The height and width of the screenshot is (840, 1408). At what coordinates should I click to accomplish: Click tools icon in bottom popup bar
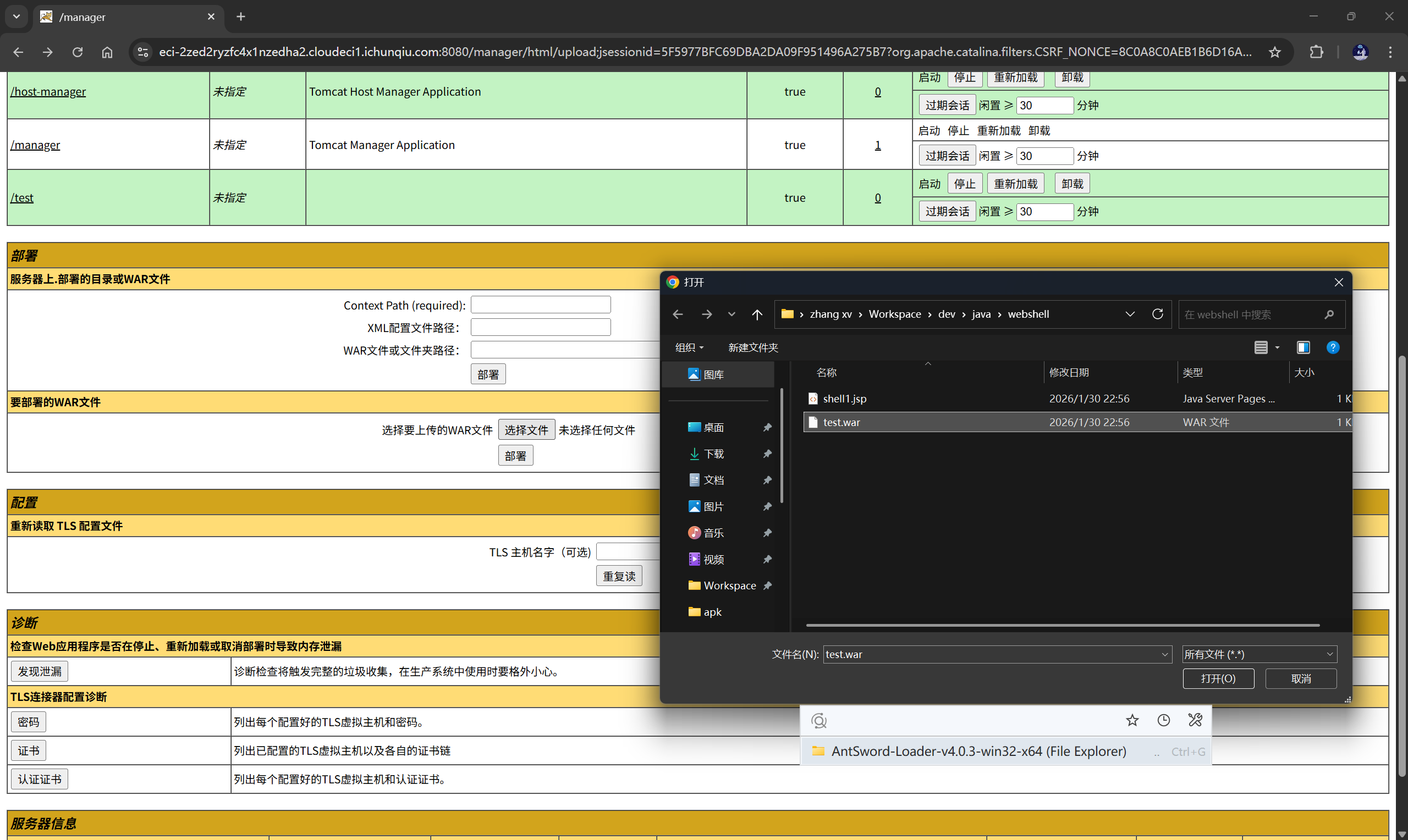[x=1195, y=720]
